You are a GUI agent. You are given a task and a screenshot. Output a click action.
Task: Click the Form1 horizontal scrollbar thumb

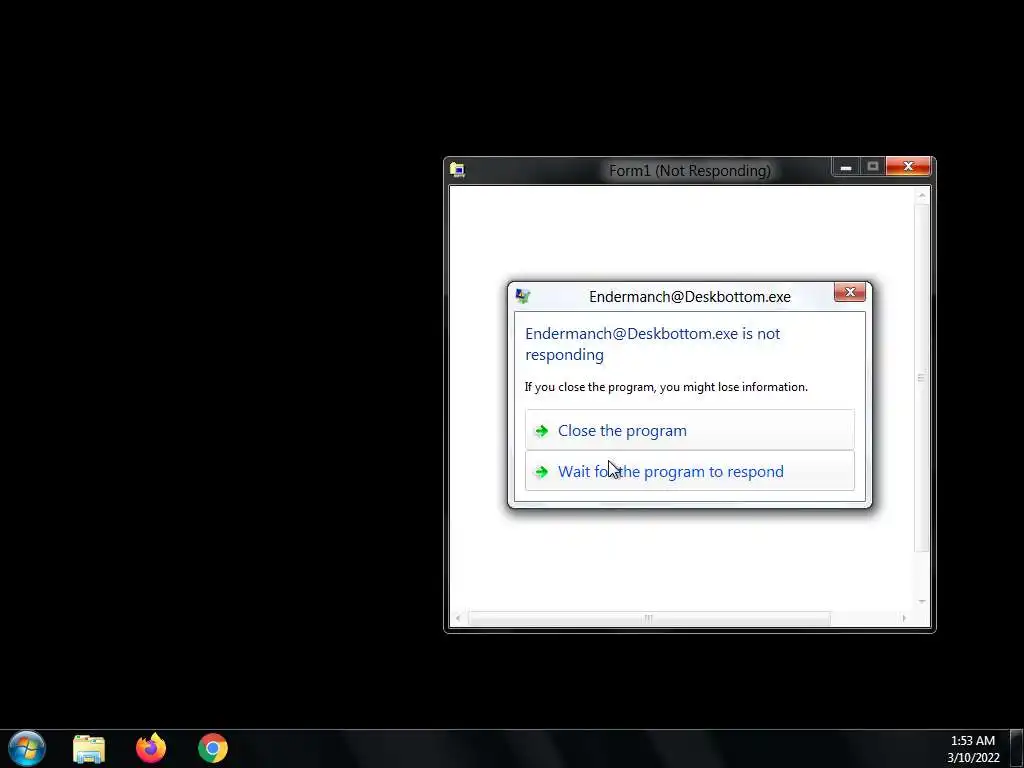(649, 618)
